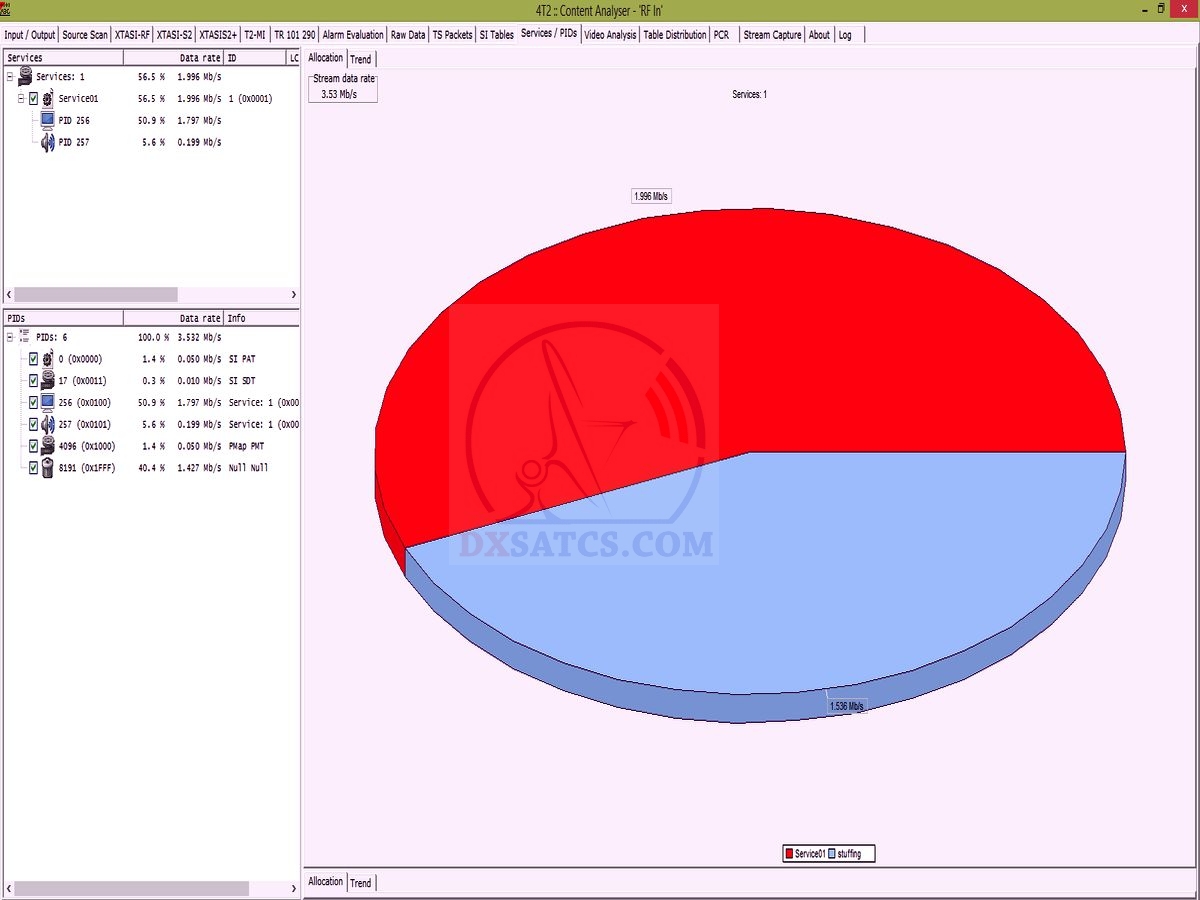Image resolution: width=1200 pixels, height=900 pixels.
Task: Click the Services panel right scroll arrow
Action: click(293, 295)
